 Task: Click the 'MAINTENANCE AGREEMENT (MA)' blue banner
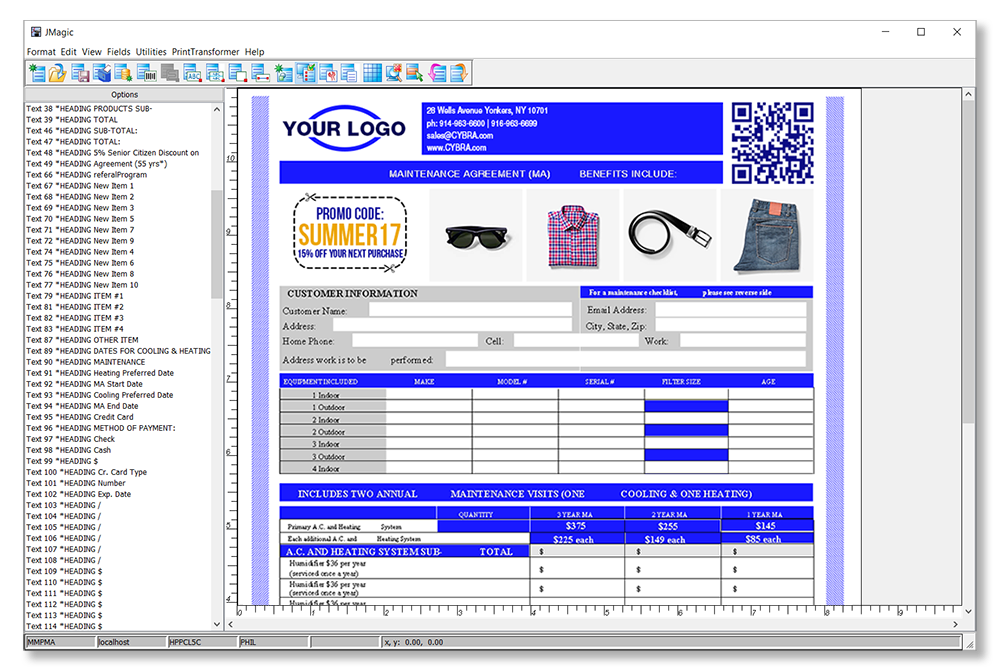(x=501, y=173)
